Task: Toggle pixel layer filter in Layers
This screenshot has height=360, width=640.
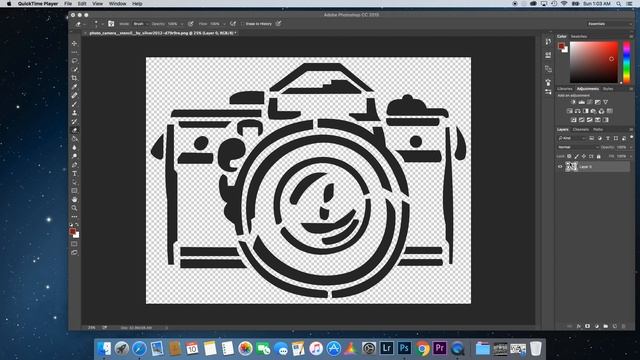Action: pos(591,138)
